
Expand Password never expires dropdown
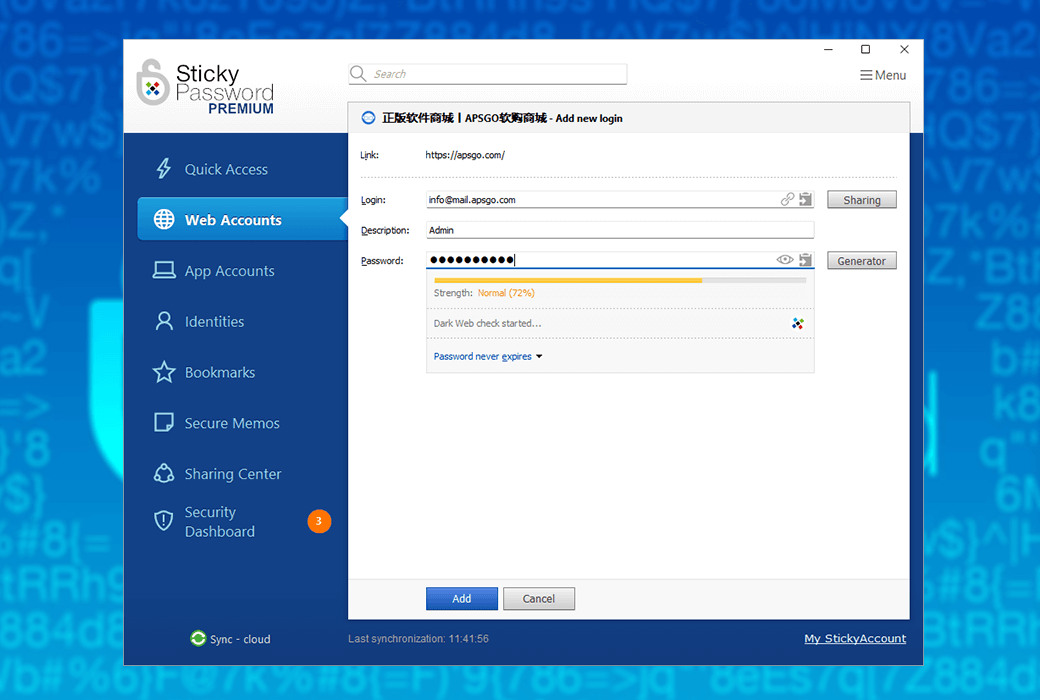[488, 356]
